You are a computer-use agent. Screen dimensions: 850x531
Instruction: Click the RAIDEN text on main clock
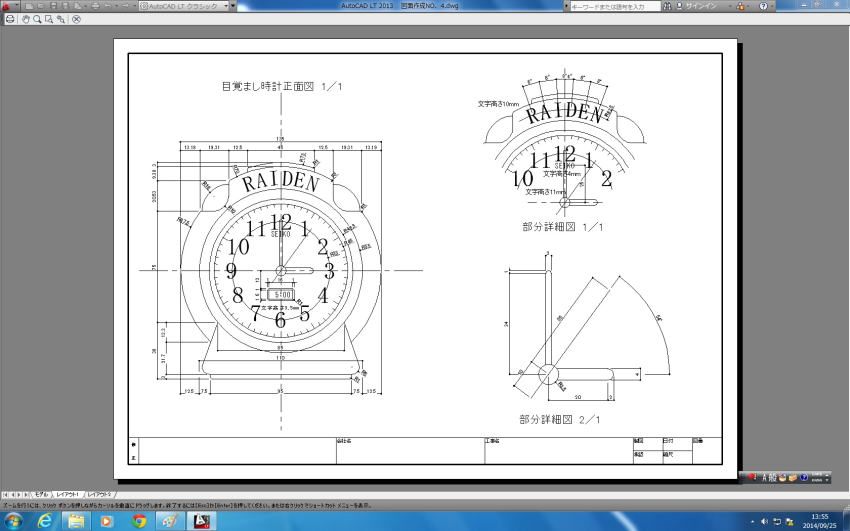click(x=280, y=182)
